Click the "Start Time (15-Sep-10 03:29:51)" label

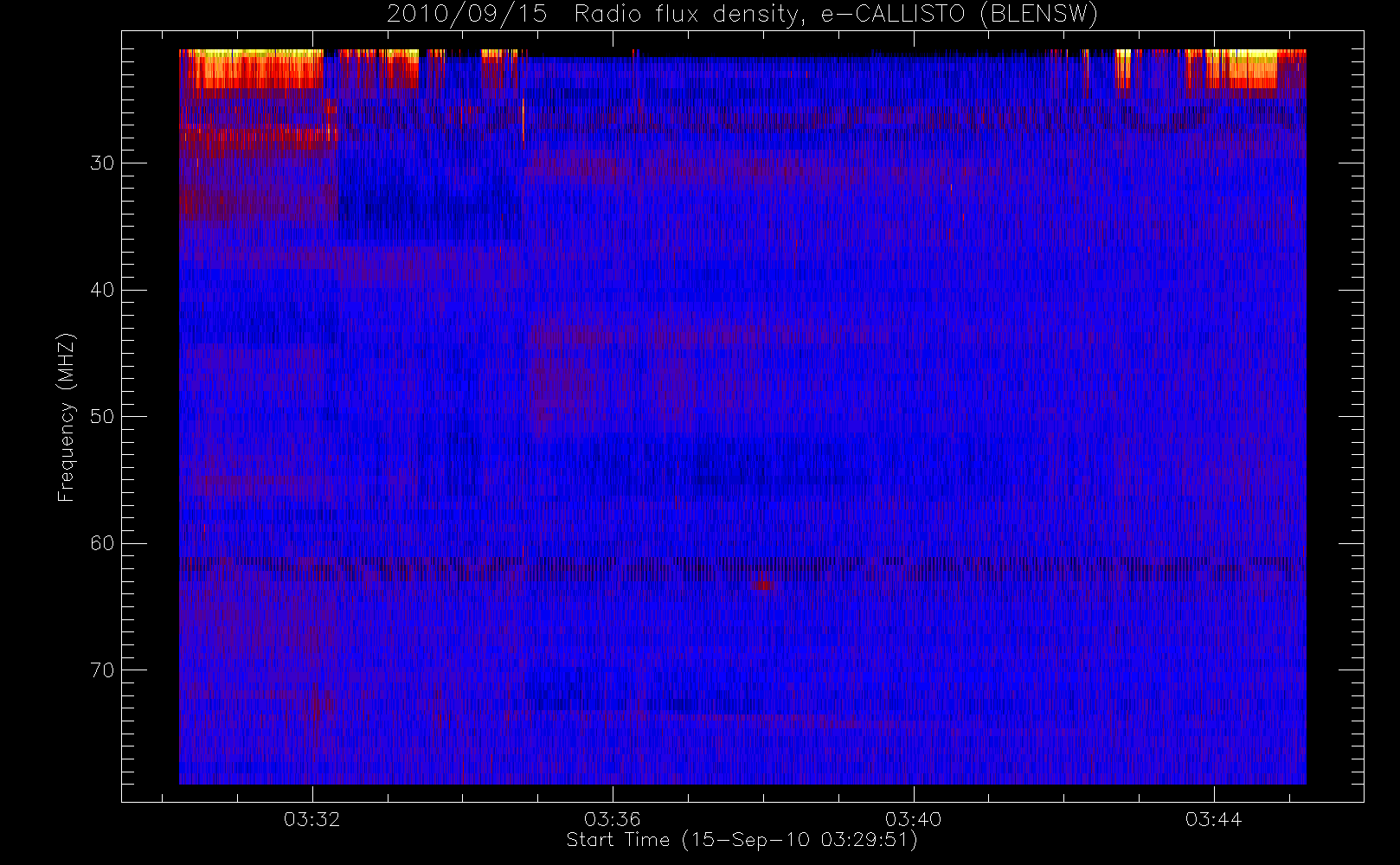pyautogui.click(x=742, y=840)
